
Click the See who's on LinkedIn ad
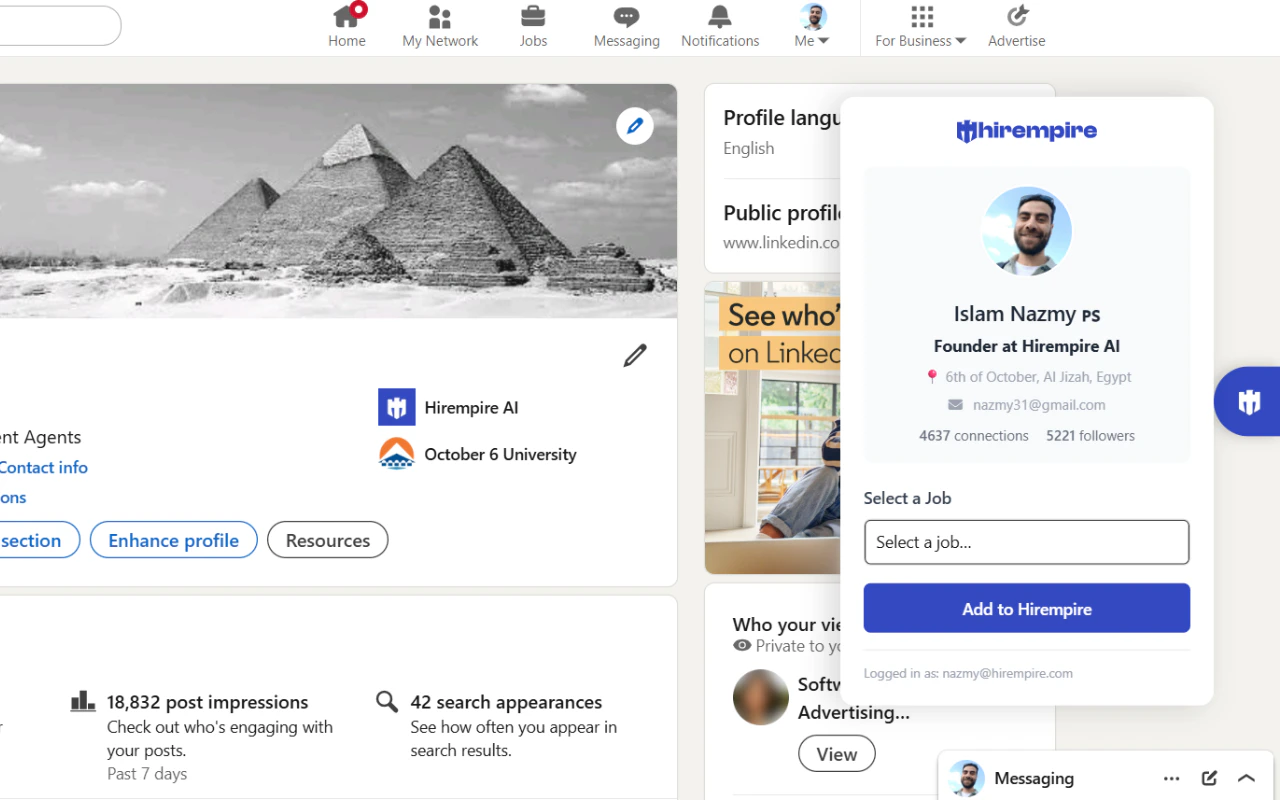pos(773,428)
